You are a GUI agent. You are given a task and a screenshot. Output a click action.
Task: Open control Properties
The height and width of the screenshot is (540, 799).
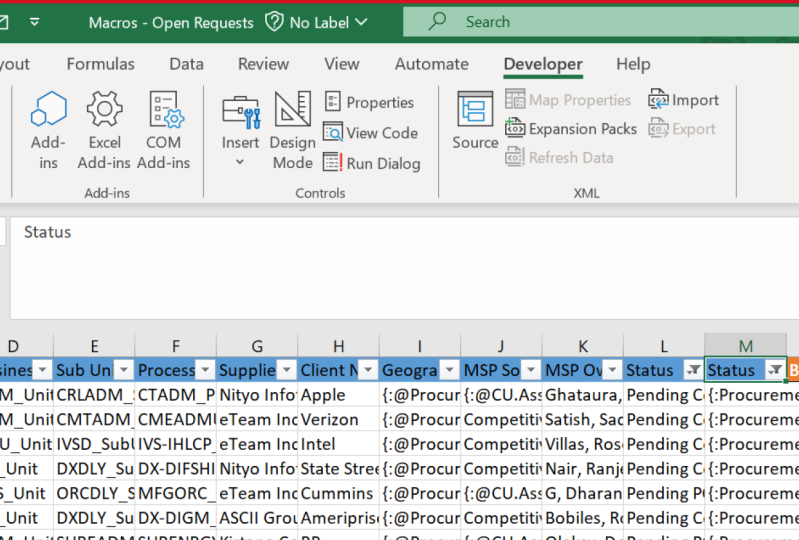coord(369,102)
